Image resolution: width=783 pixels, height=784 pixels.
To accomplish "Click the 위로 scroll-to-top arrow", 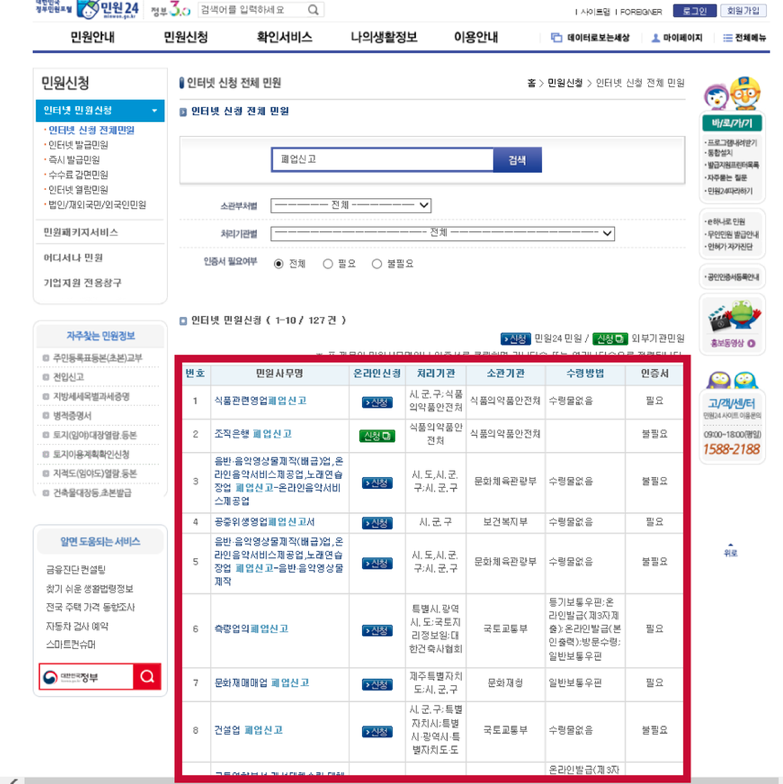I will (731, 550).
